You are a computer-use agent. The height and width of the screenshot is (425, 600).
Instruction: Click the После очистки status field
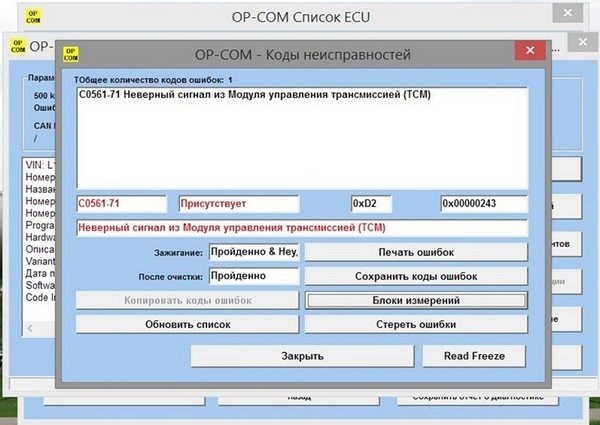click(x=254, y=275)
